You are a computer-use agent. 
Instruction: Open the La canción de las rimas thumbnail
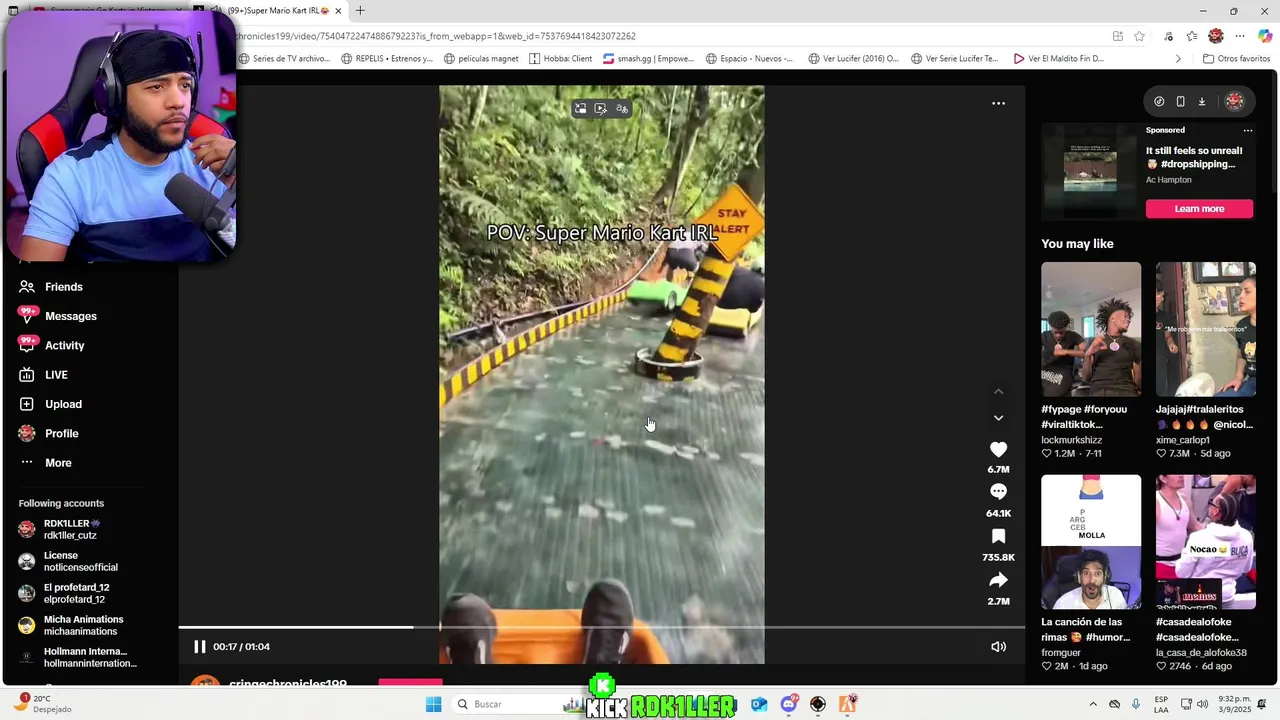click(1091, 542)
